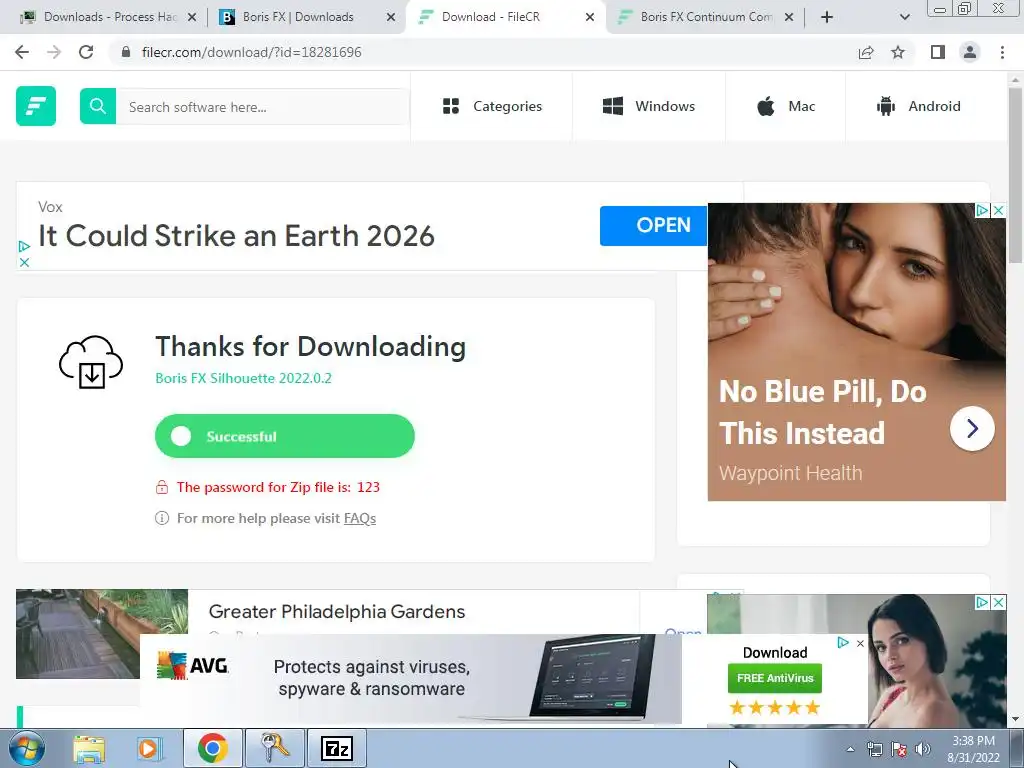Viewport: 1024px width, 768px height.
Task: Click the Greater Philadelphia Gardens ad title
Action: coord(337,612)
